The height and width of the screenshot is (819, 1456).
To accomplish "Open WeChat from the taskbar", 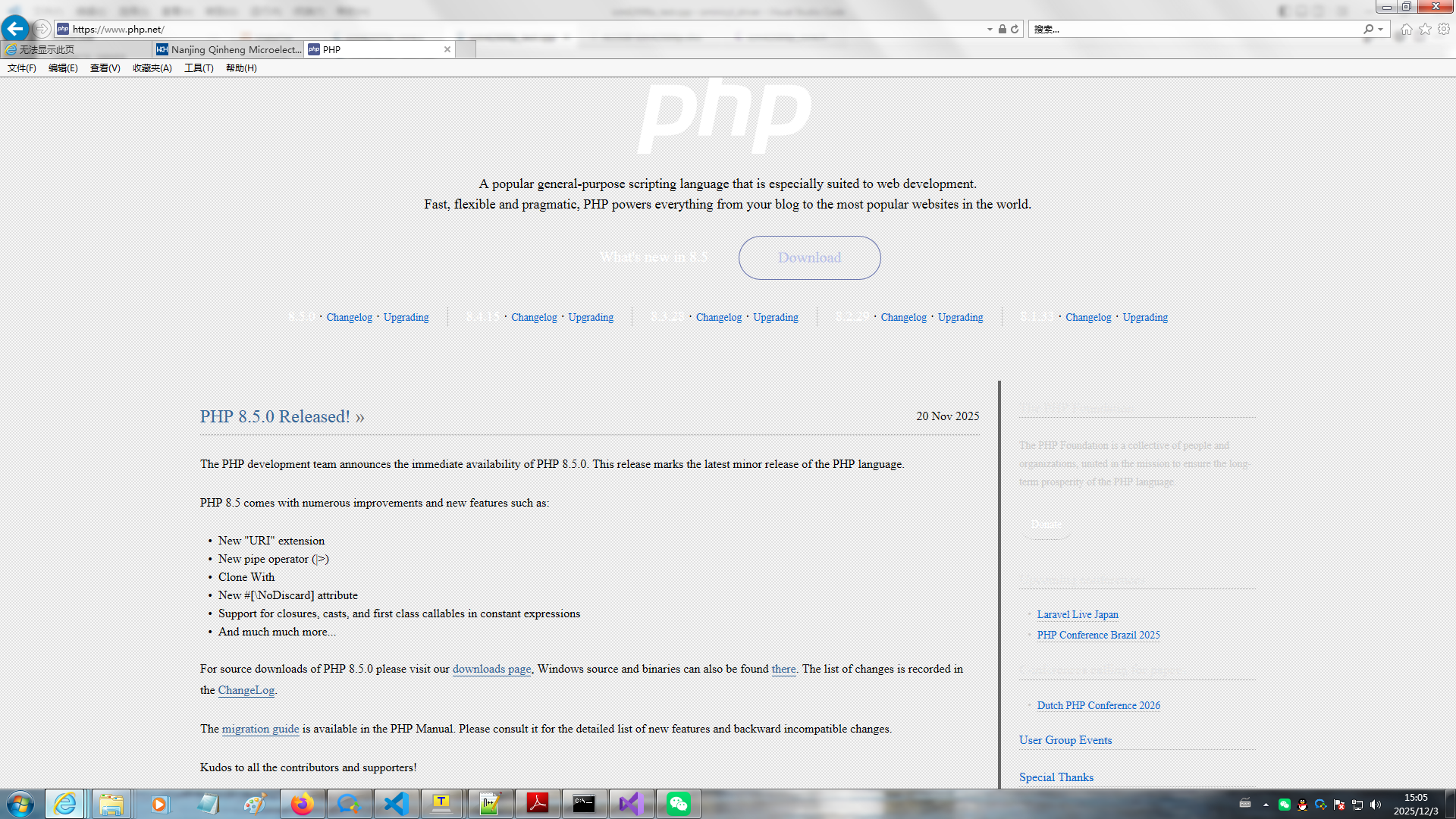I will tap(678, 804).
